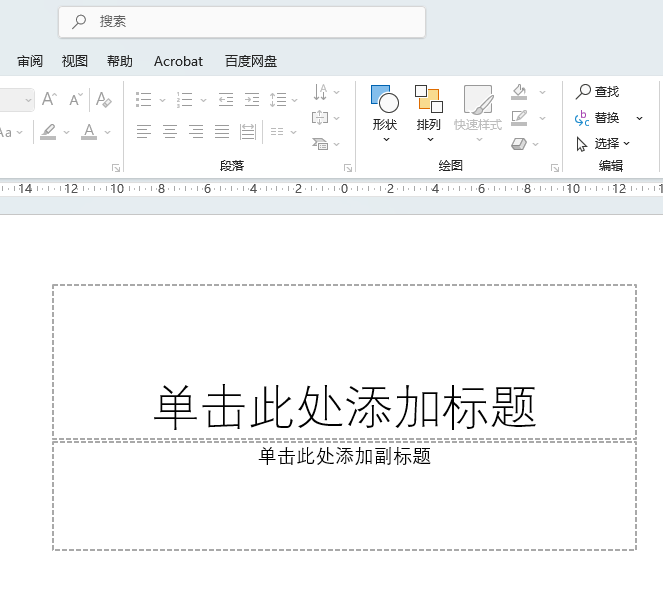663x603 pixels.
Task: Apply the text highlight color pen
Action: pyautogui.click(x=48, y=132)
